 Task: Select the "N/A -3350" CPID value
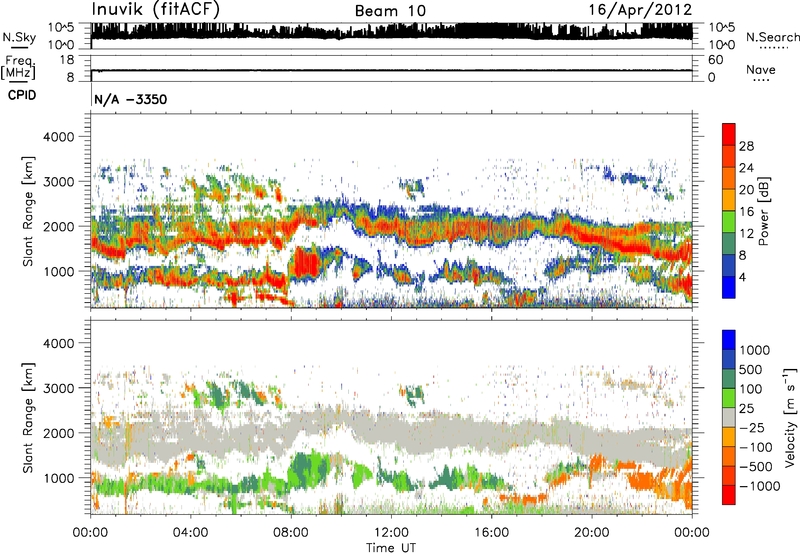tap(131, 99)
